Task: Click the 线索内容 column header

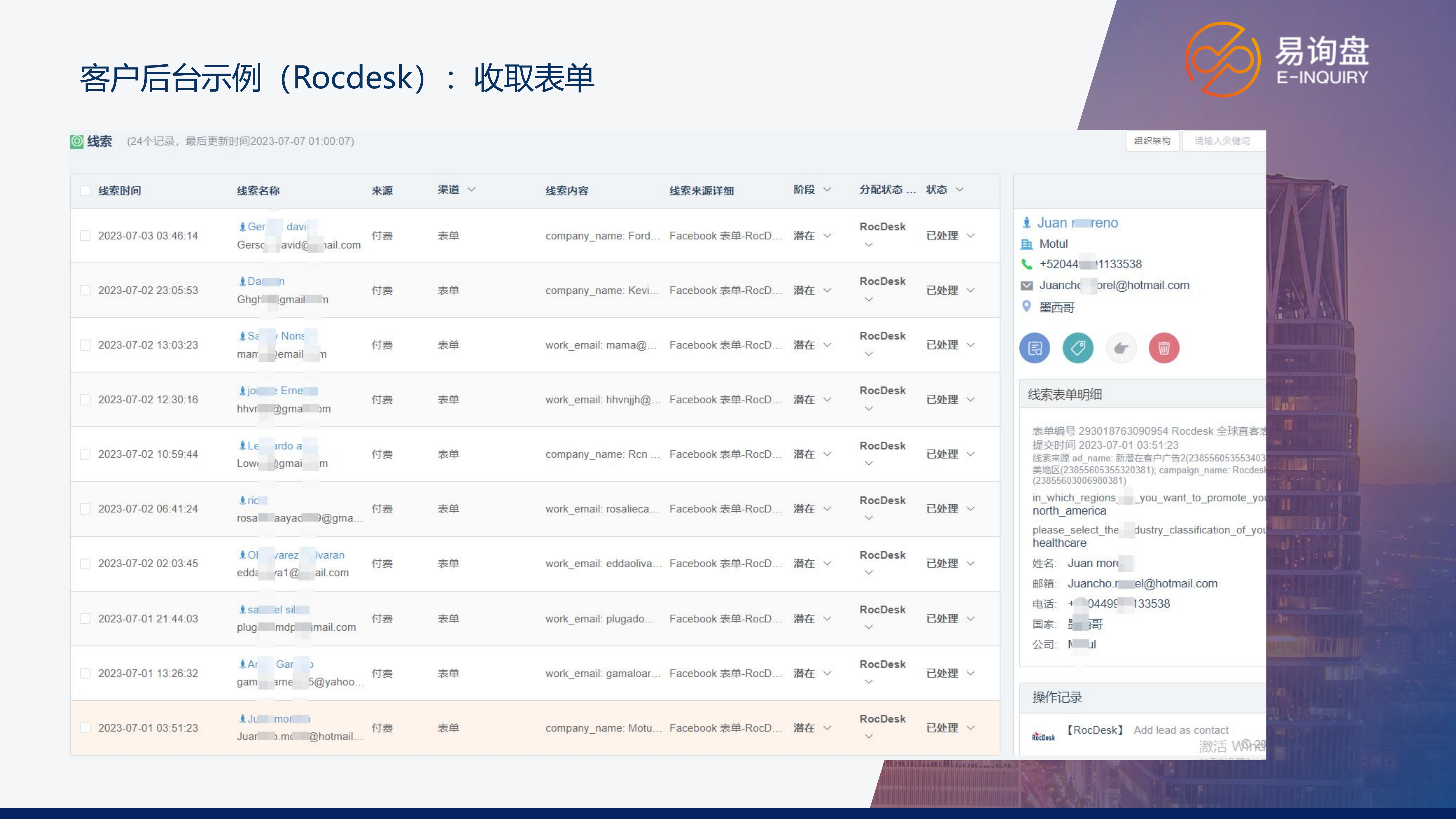Action: click(567, 191)
